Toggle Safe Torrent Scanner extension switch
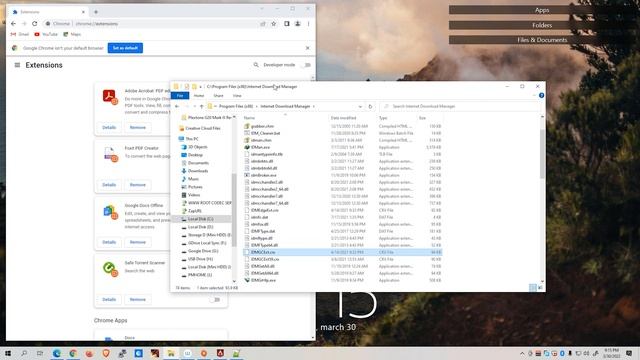Screen dimensions: 640x360 [x=216, y=300]
